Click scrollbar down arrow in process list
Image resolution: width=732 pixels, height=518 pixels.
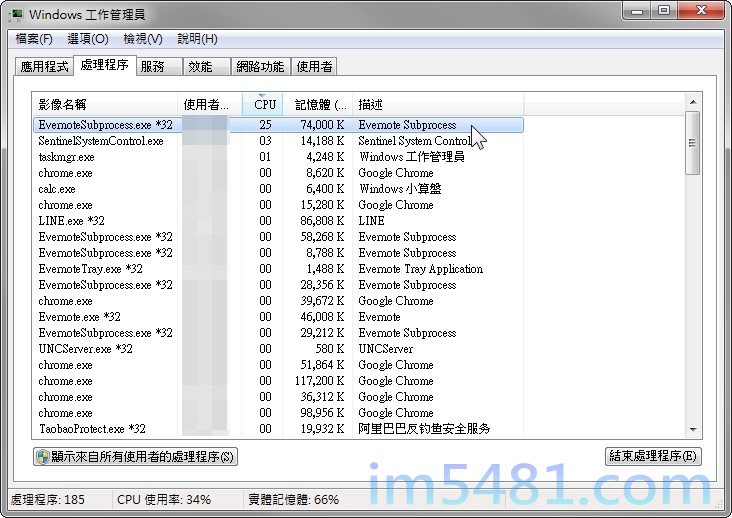pos(693,429)
